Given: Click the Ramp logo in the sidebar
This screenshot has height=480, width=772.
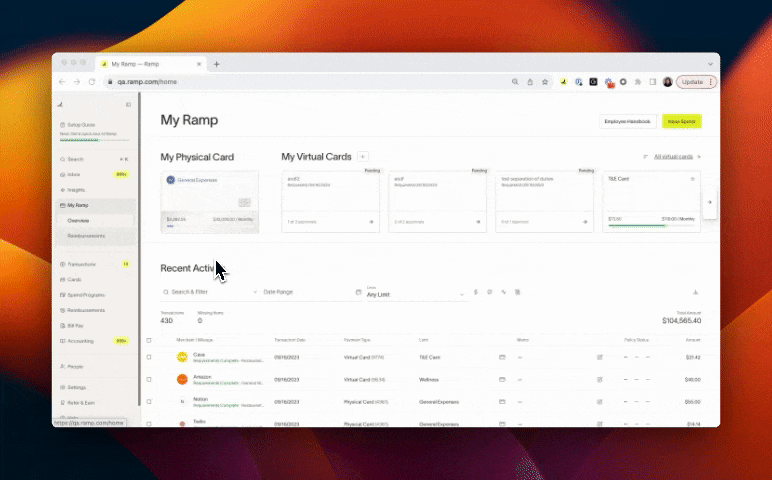Looking at the screenshot, I should point(61,104).
